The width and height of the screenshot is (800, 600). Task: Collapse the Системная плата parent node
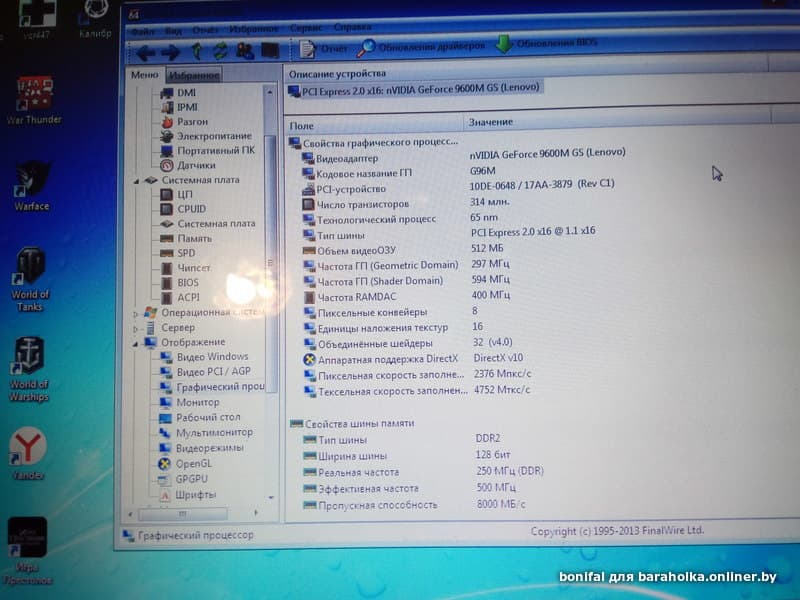tap(136, 181)
